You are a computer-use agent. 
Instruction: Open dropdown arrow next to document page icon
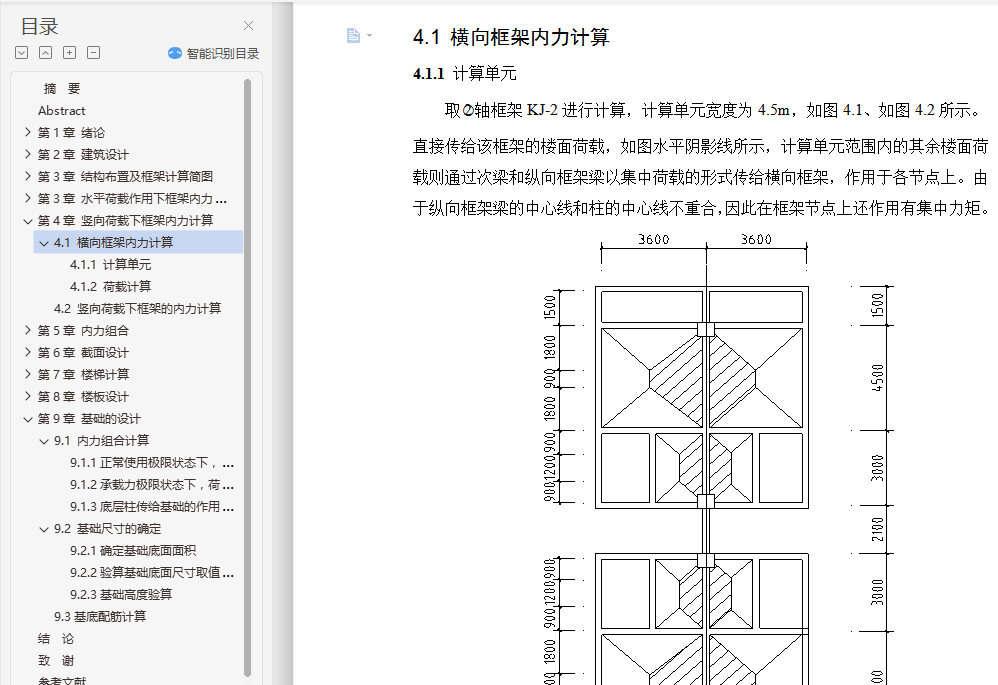tap(369, 36)
